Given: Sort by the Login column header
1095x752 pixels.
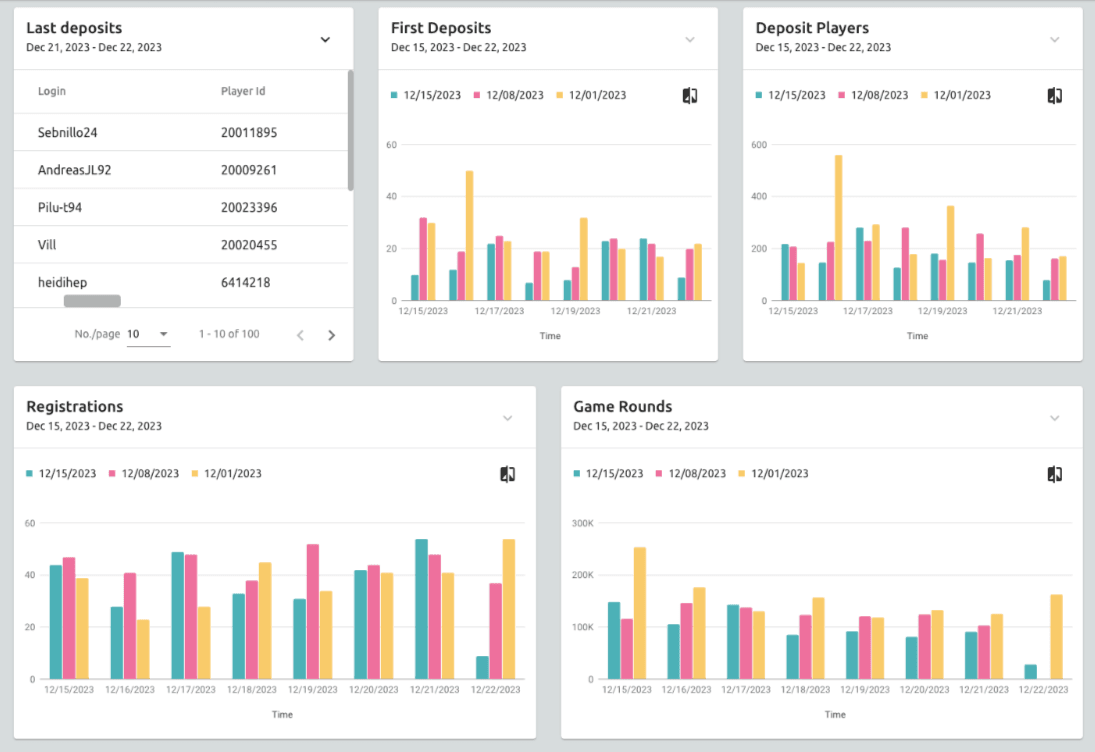Looking at the screenshot, I should click(51, 90).
